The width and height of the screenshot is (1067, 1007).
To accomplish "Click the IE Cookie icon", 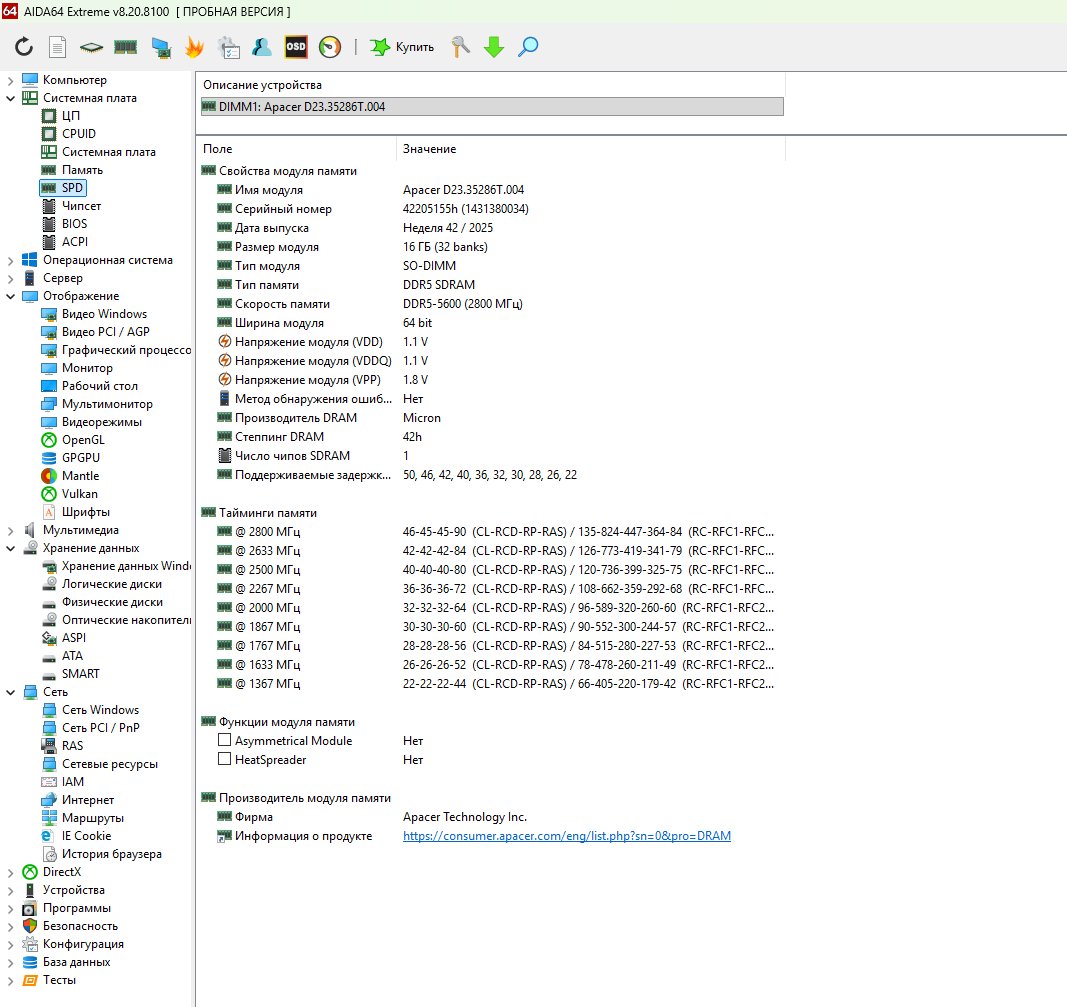I will 48,836.
